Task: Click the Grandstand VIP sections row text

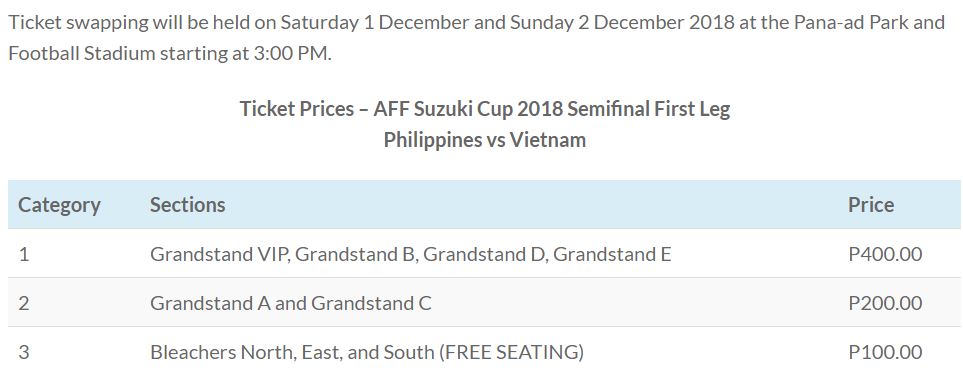Action: [410, 254]
